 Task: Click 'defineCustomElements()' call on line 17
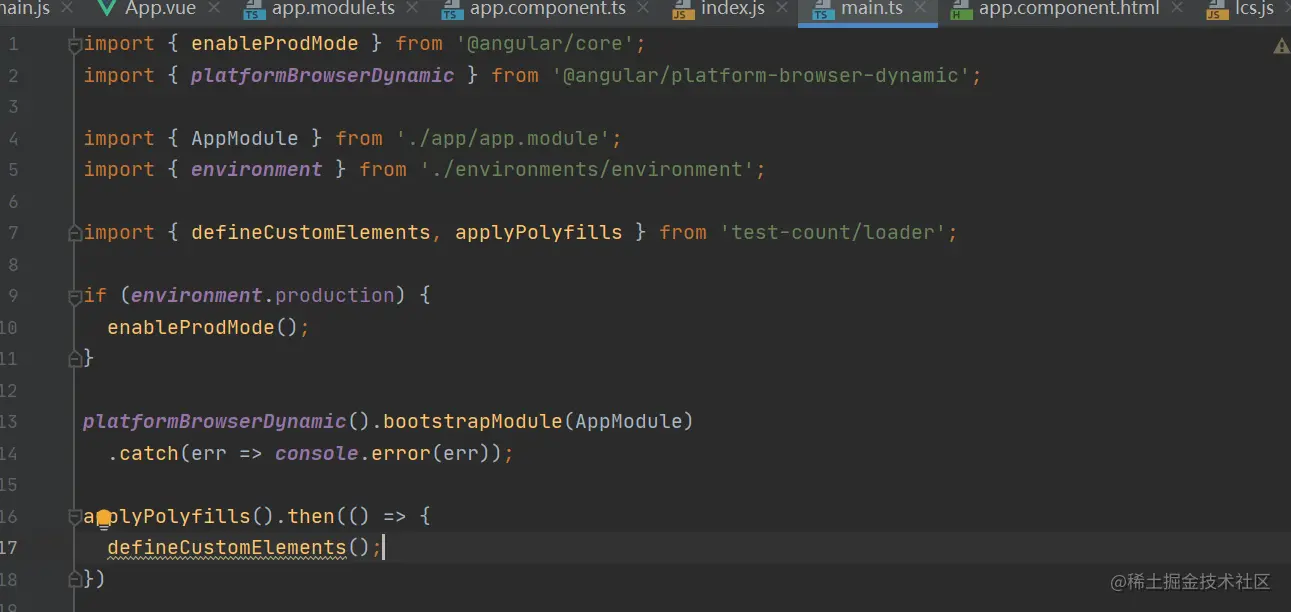[239, 548]
